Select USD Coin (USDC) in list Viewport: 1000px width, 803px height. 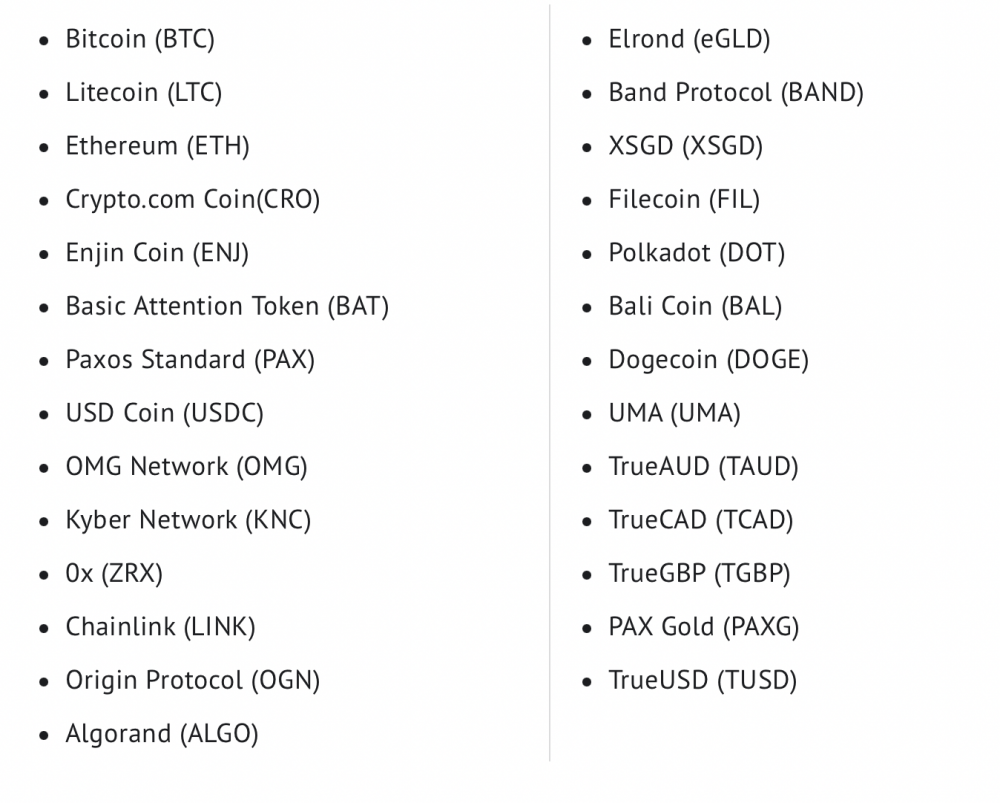165,413
